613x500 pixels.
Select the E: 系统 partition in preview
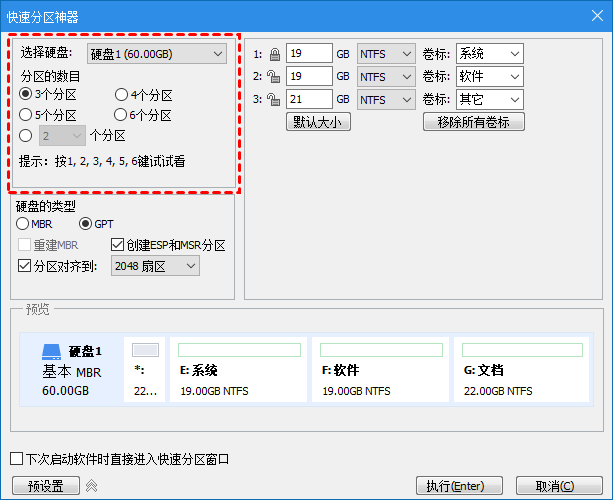tap(238, 369)
